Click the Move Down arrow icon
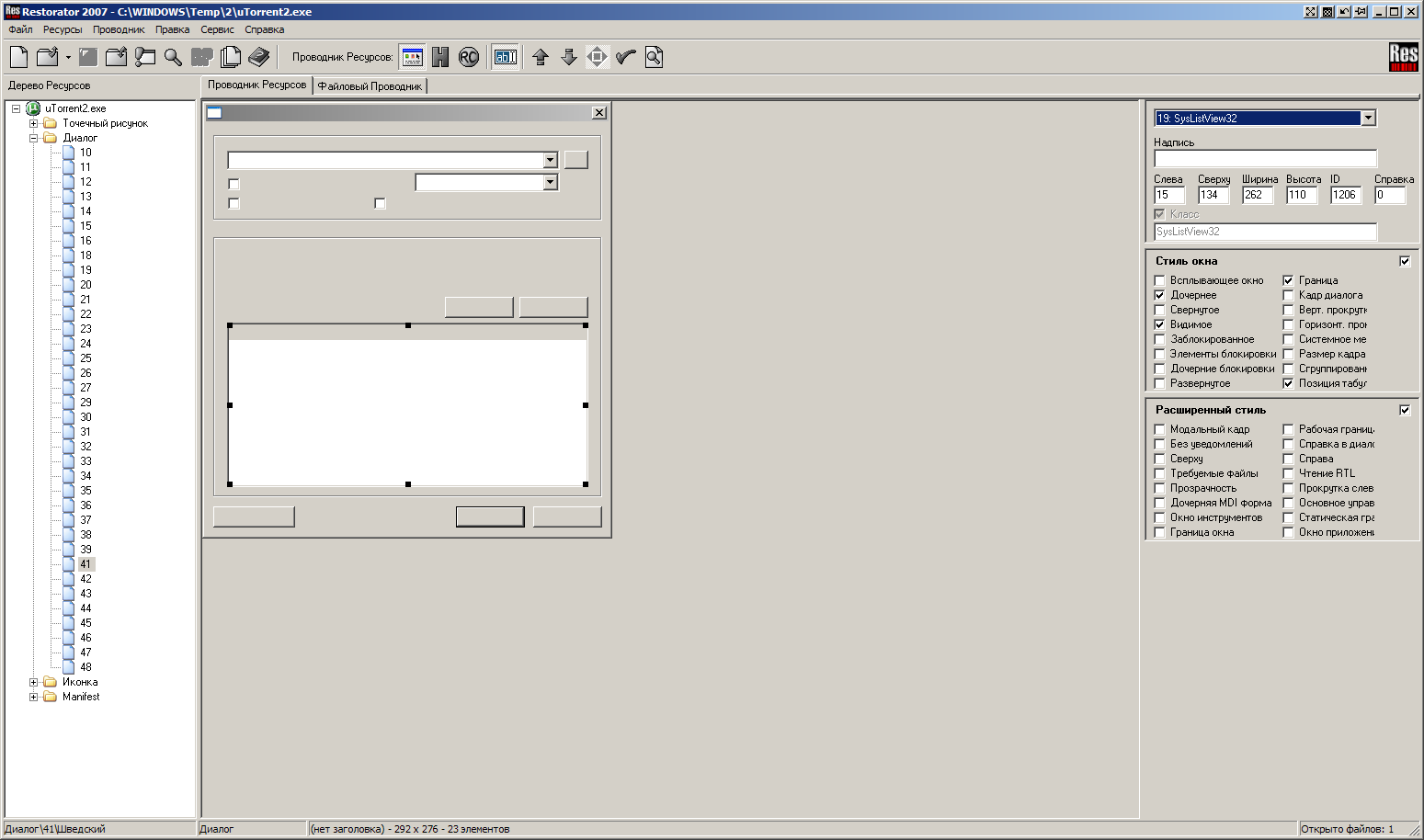Viewport: 1424px width, 840px height. pos(569,57)
